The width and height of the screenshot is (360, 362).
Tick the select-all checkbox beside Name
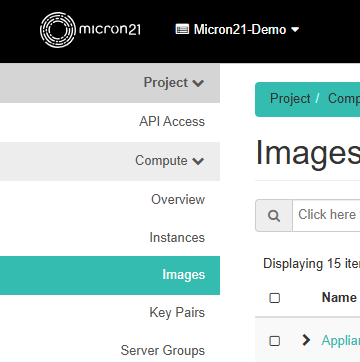tap(274, 298)
